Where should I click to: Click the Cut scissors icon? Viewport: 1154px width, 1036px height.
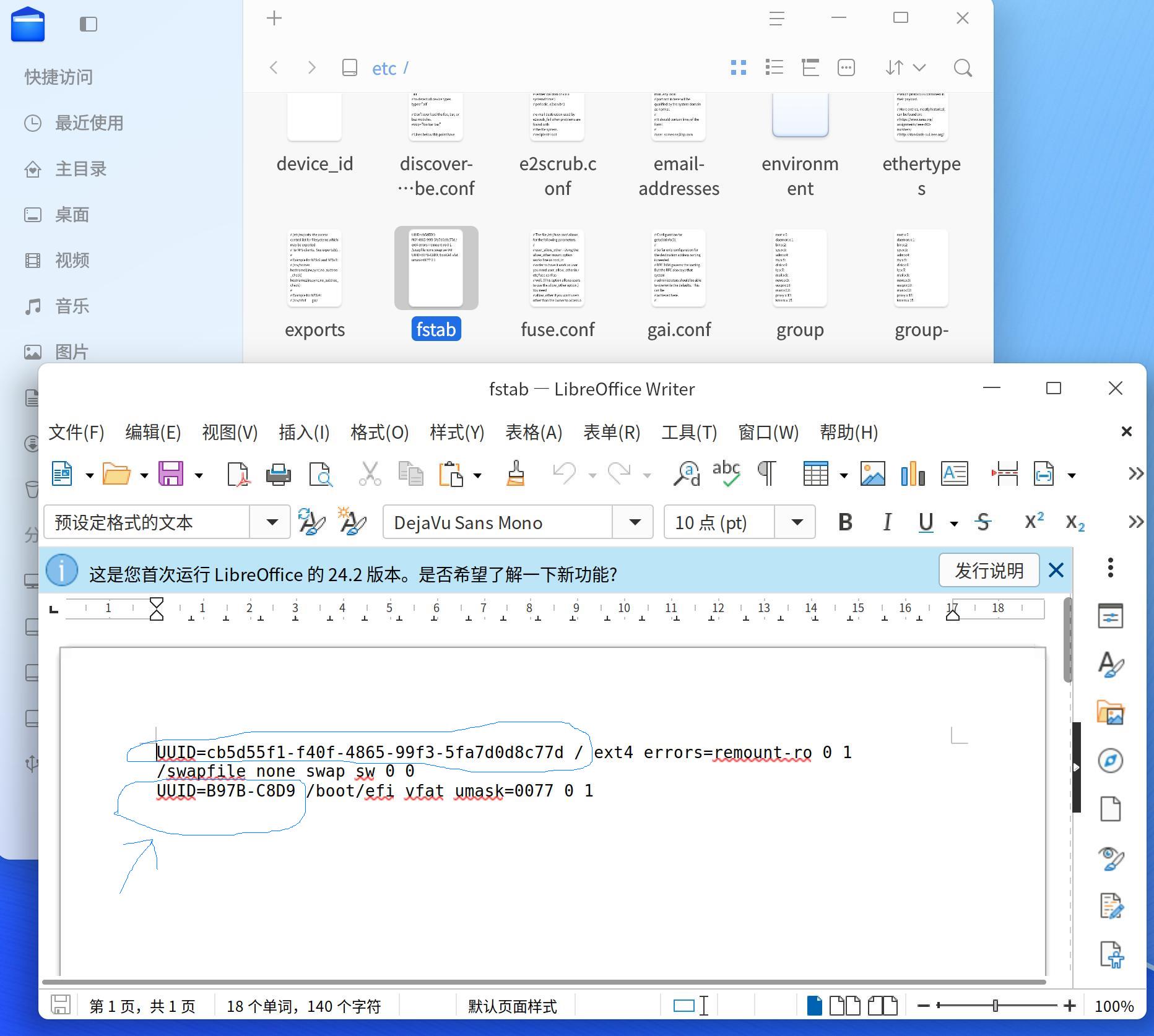point(370,475)
